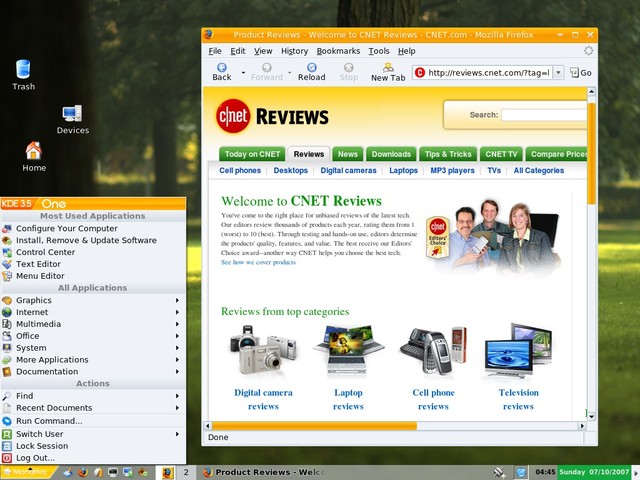Click the Reload page icon
This screenshot has height=480, width=640.
point(311,67)
